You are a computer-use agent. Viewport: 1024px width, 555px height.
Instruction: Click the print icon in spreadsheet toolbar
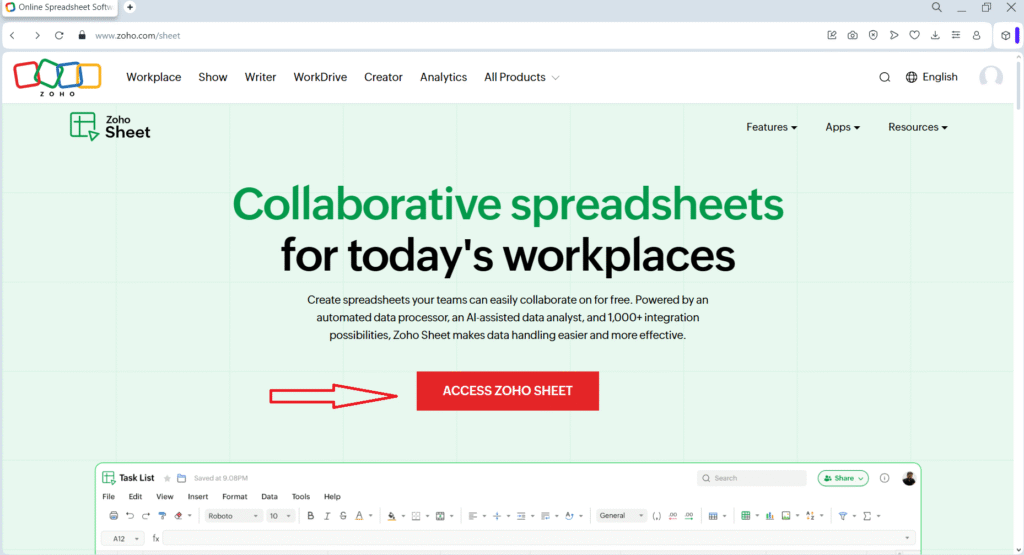(114, 516)
